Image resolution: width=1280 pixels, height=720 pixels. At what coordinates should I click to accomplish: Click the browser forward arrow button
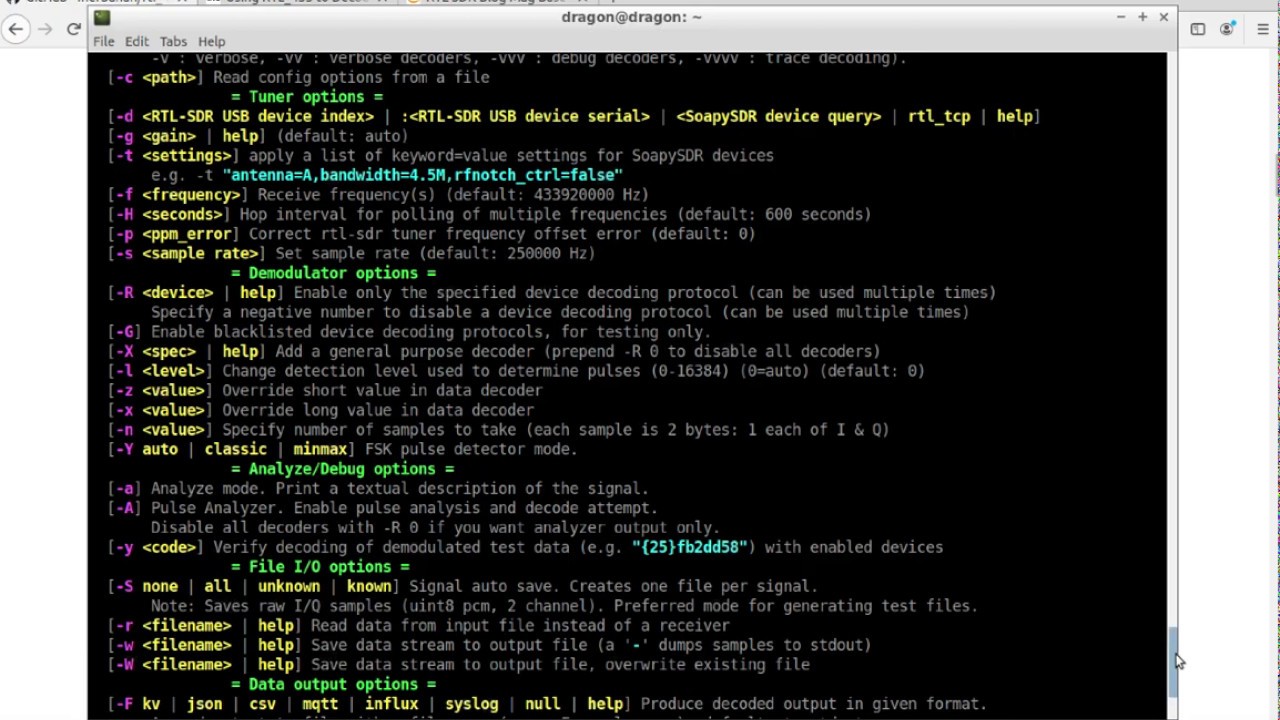pos(44,29)
